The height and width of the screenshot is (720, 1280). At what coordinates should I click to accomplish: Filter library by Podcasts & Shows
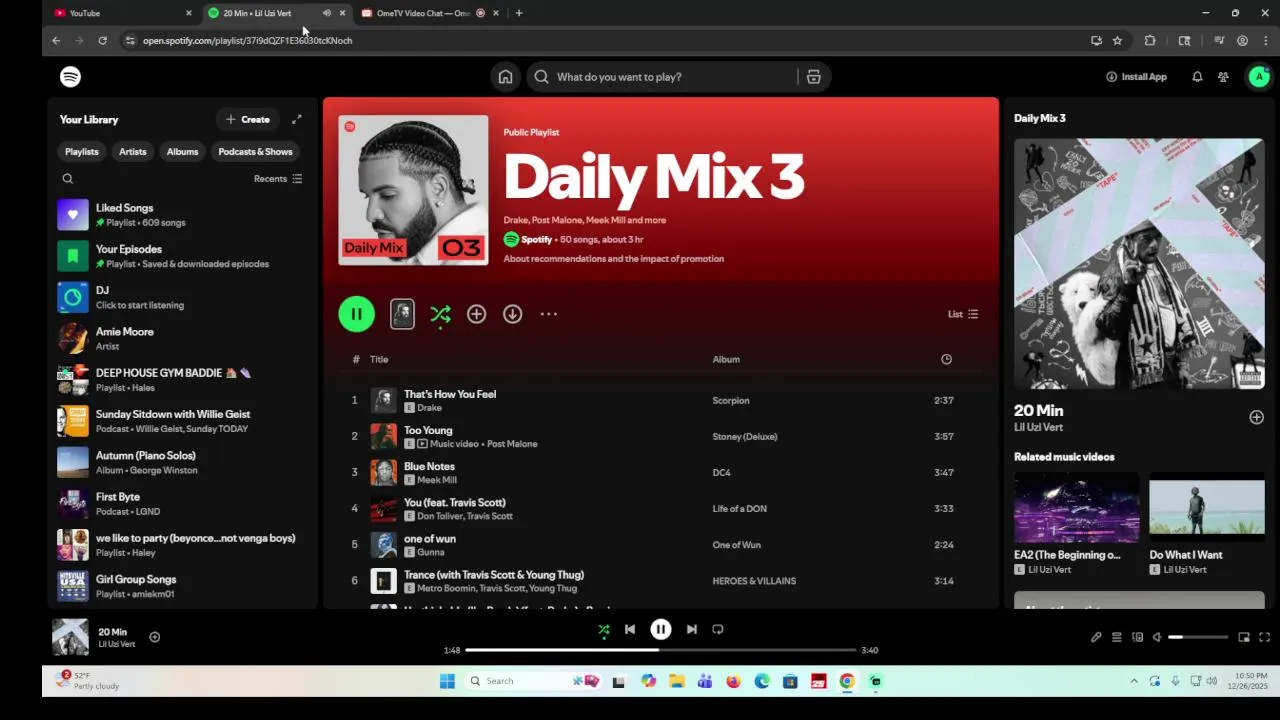coord(255,152)
